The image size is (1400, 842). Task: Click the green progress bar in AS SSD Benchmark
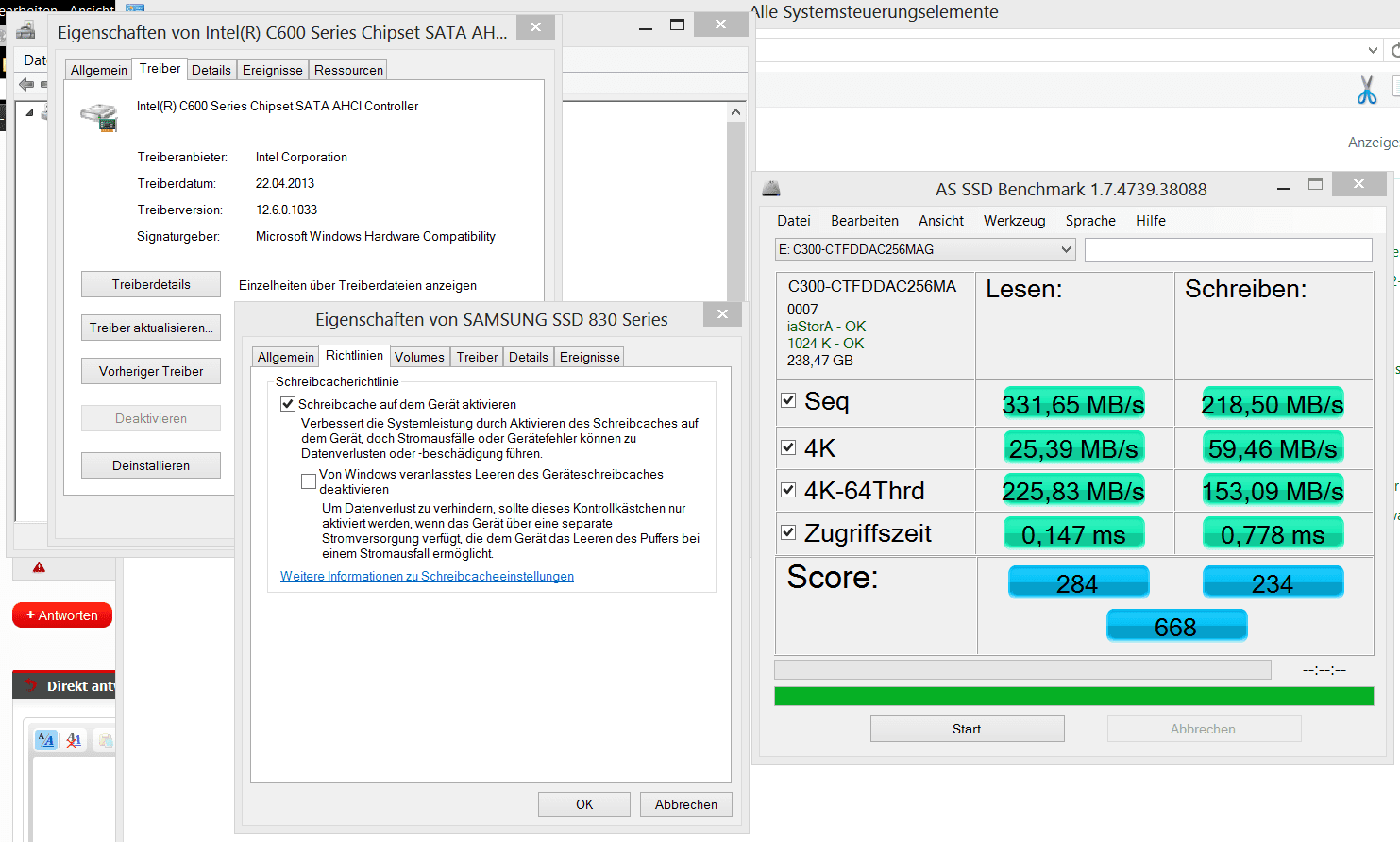tap(1074, 697)
